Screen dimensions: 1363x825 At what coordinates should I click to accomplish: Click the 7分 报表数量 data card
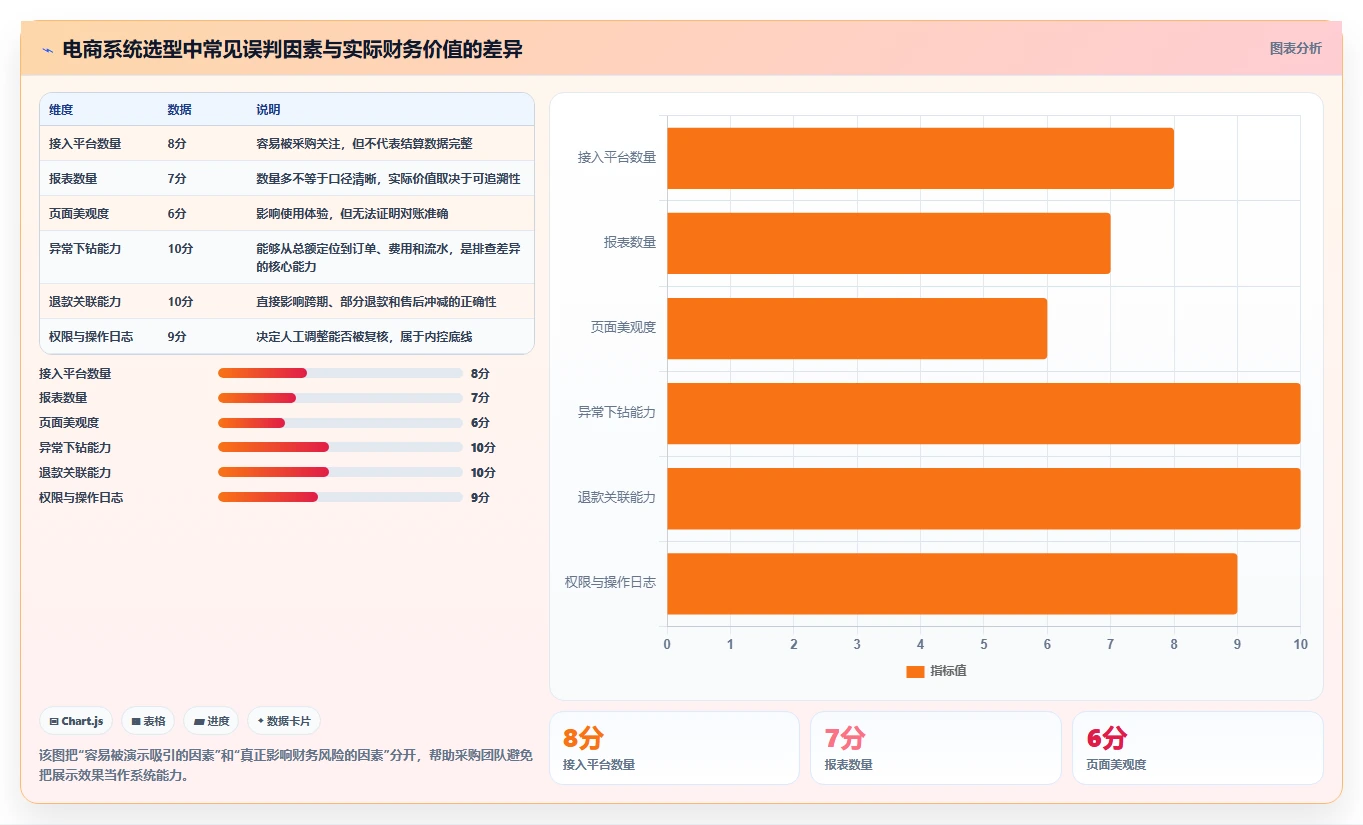click(935, 748)
